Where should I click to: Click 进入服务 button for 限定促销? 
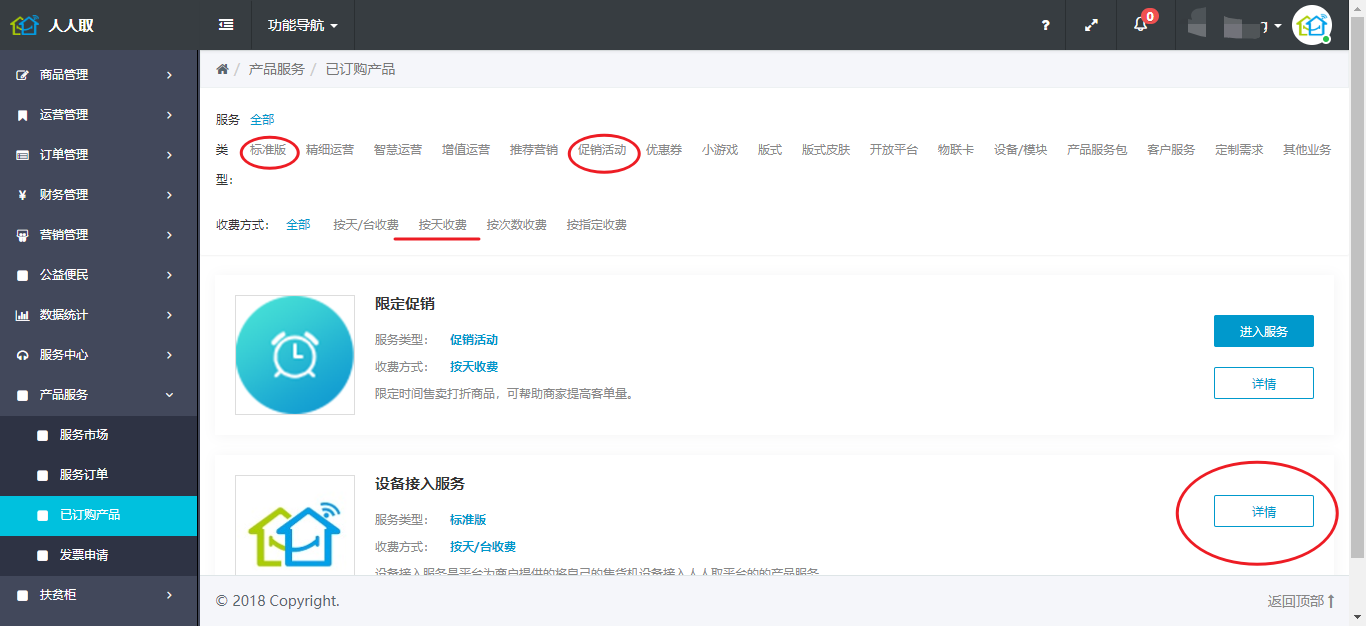click(x=1264, y=331)
